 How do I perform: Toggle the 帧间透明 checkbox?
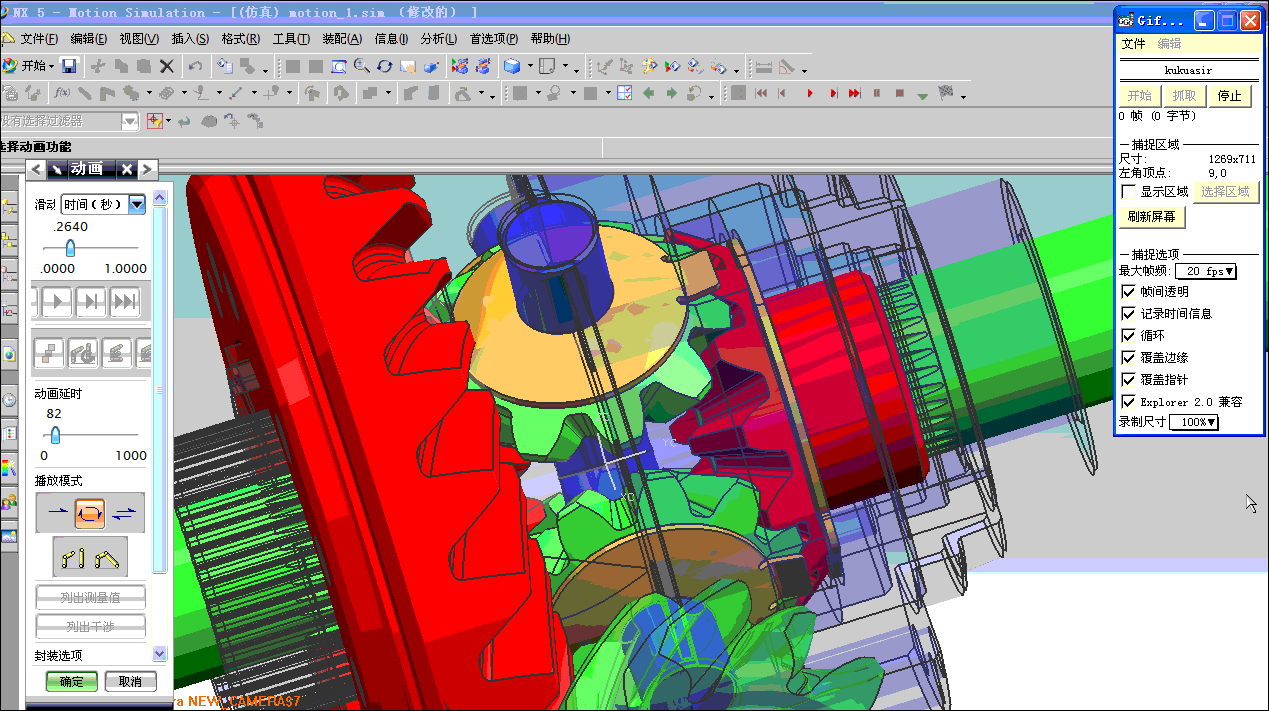(1129, 292)
